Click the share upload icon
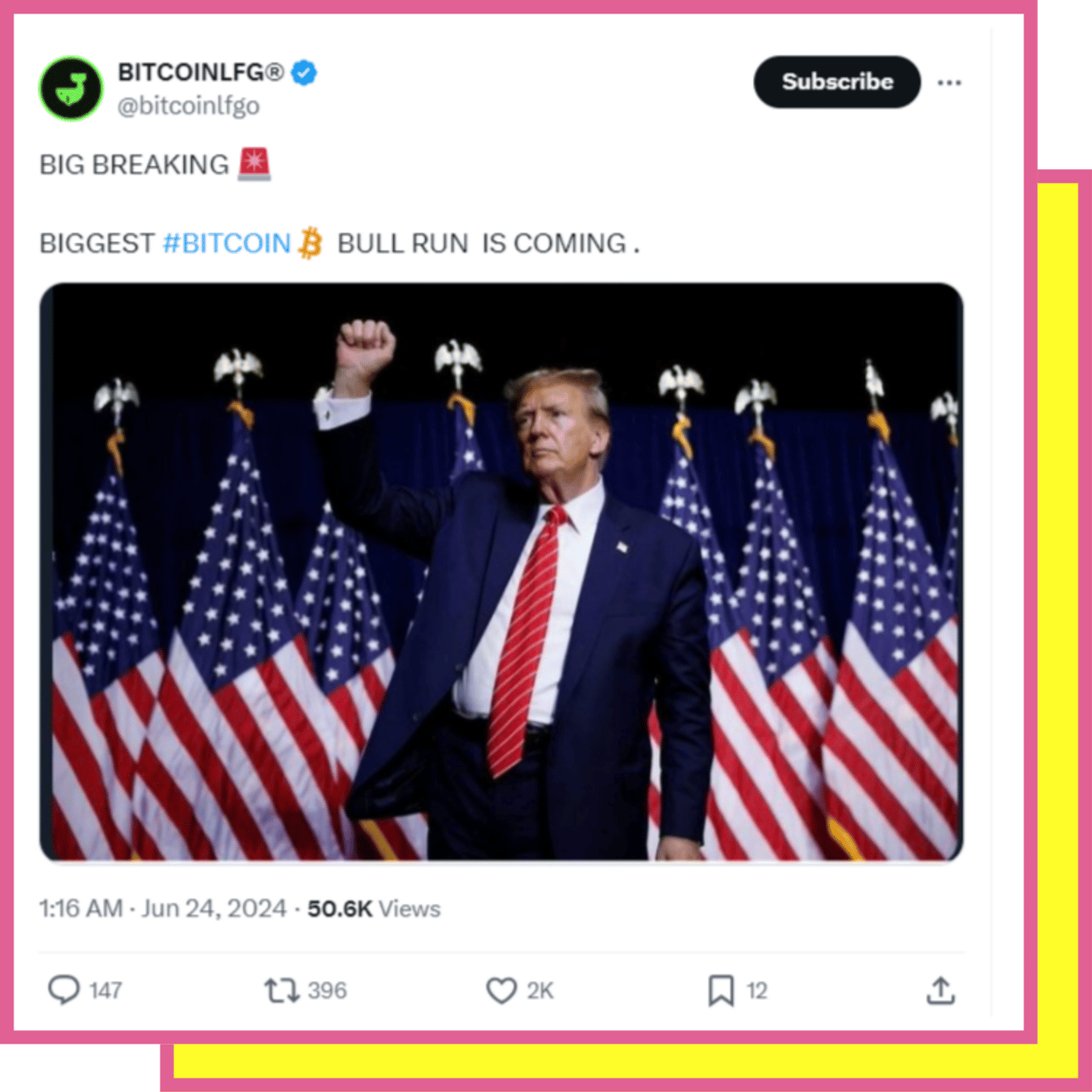1092x1092 pixels. tap(940, 990)
